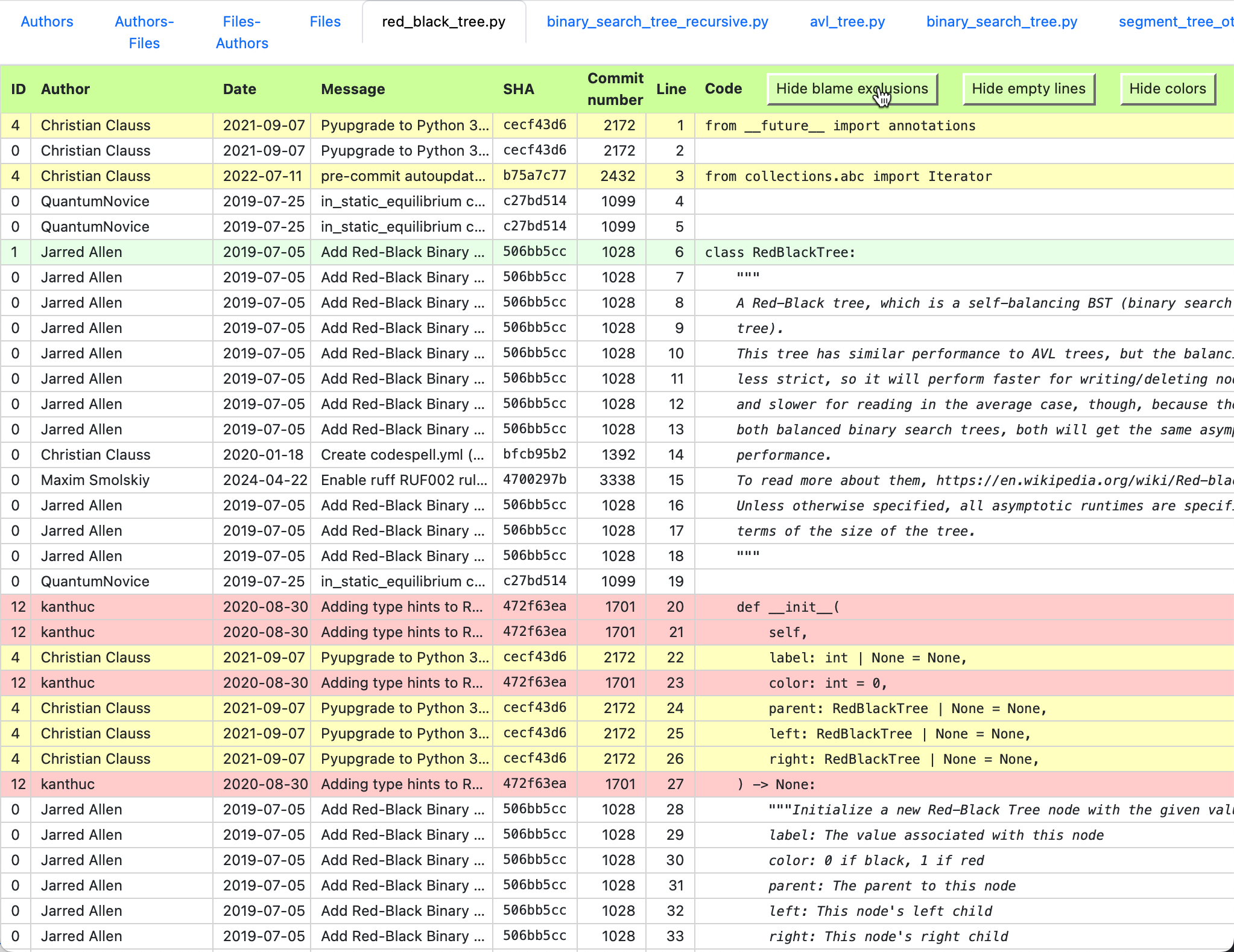Click date 2022-07-11 in line 3 row
The image size is (1234, 952).
[262, 176]
